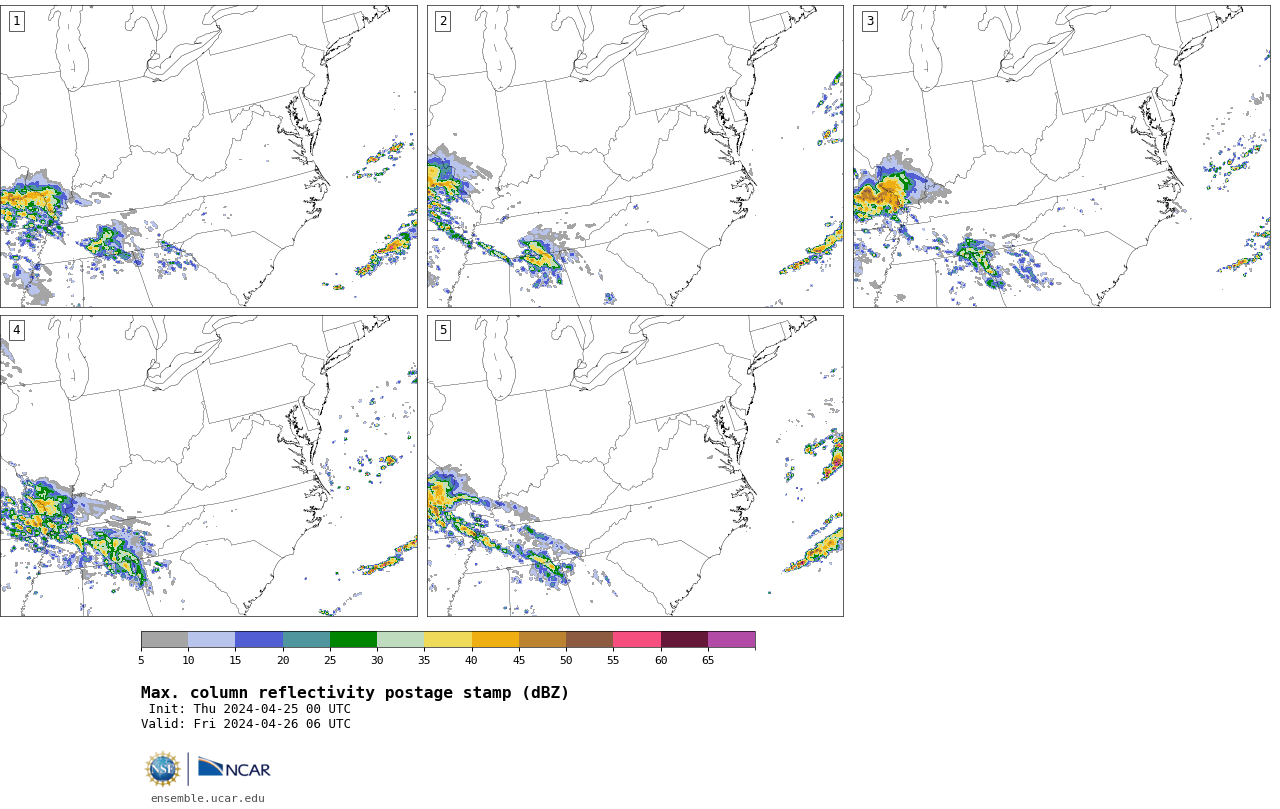The image size is (1280, 809).
Task: Click the Valid: Fri 2024-04-26 06 UTC text
Action: click(246, 724)
